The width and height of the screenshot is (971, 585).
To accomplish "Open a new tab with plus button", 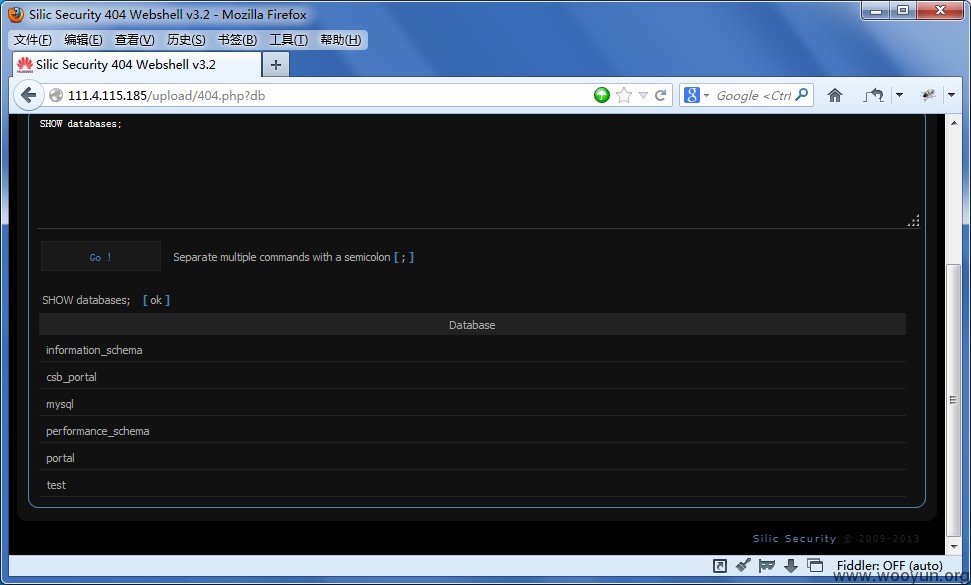I will [276, 64].
